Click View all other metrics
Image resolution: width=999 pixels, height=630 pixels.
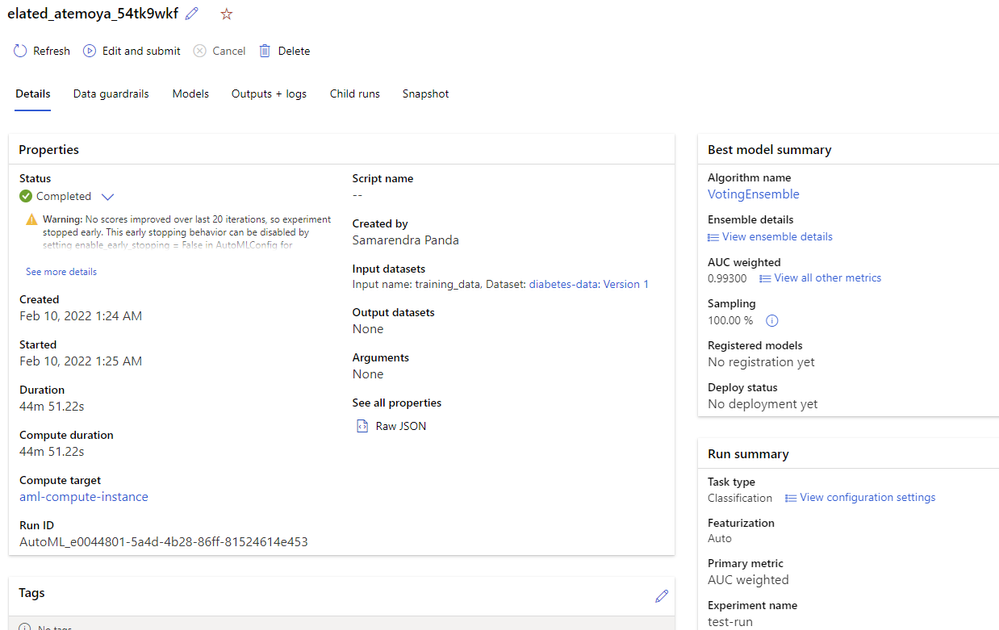pos(827,278)
